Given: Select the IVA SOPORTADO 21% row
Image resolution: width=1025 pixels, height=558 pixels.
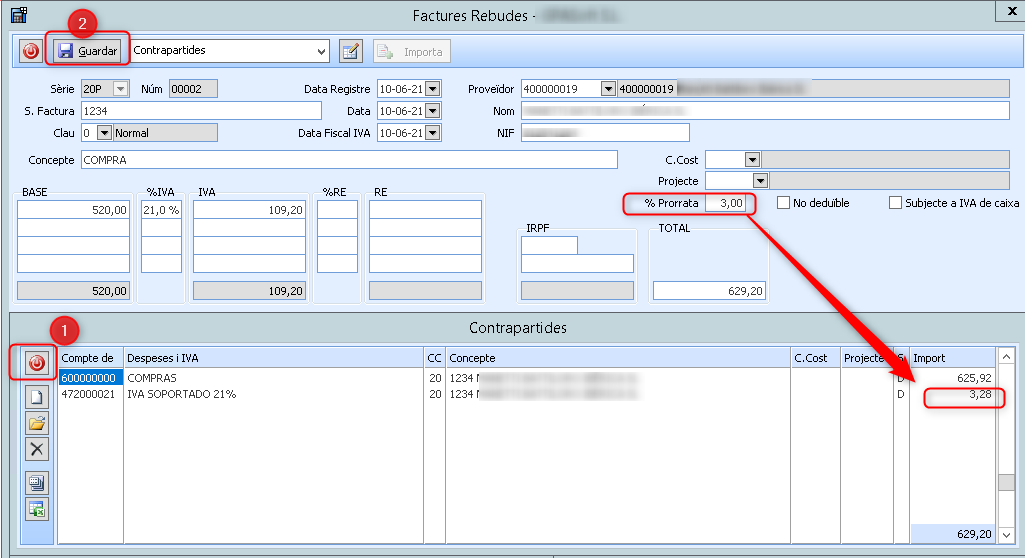Looking at the screenshot, I should coord(181,394).
